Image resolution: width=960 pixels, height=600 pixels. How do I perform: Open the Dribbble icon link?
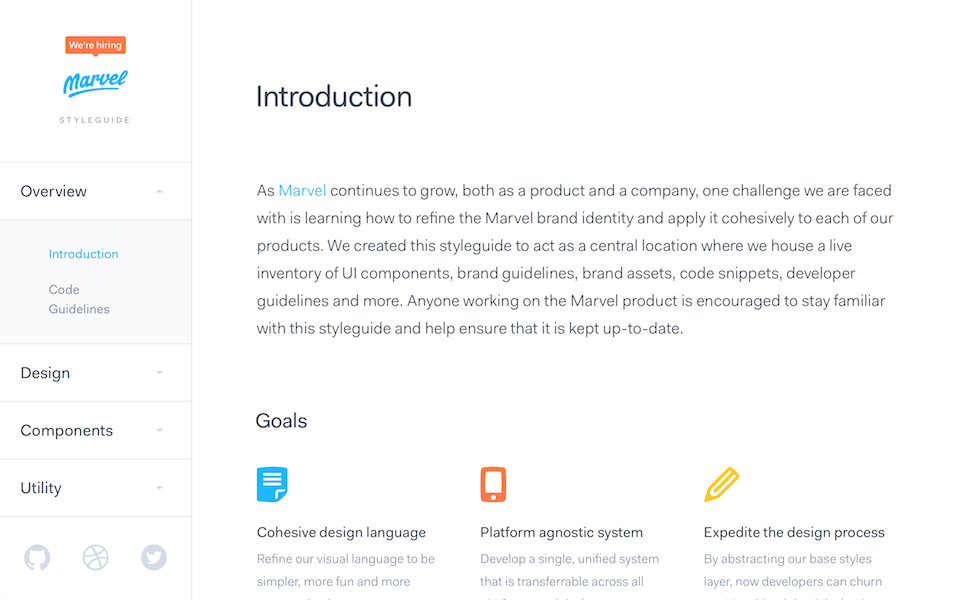96,557
